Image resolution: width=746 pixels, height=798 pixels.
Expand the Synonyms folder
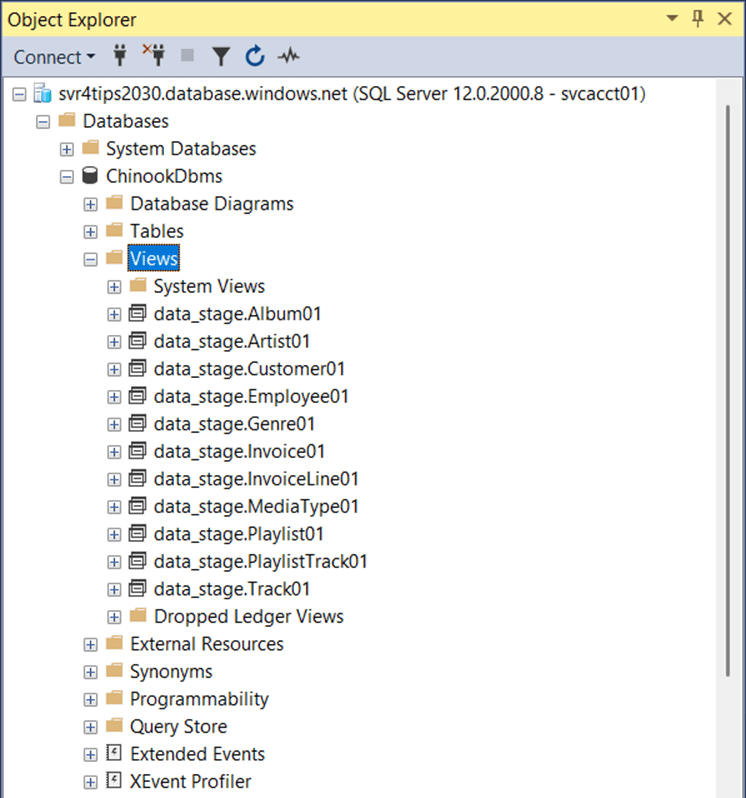pyautogui.click(x=91, y=672)
